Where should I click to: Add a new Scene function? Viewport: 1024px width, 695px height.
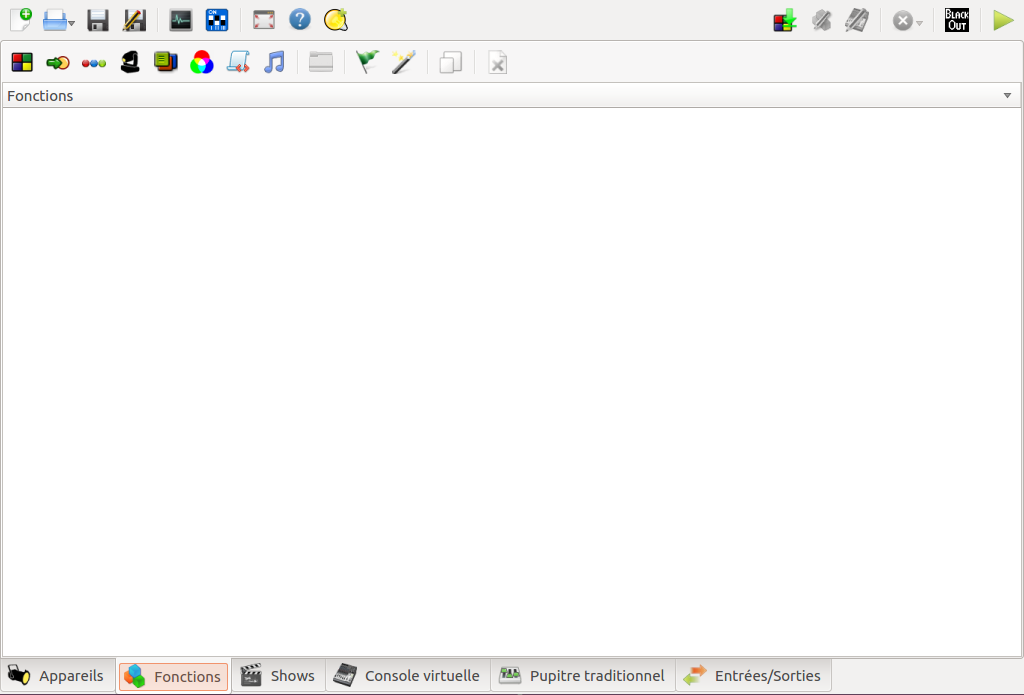[x=22, y=63]
